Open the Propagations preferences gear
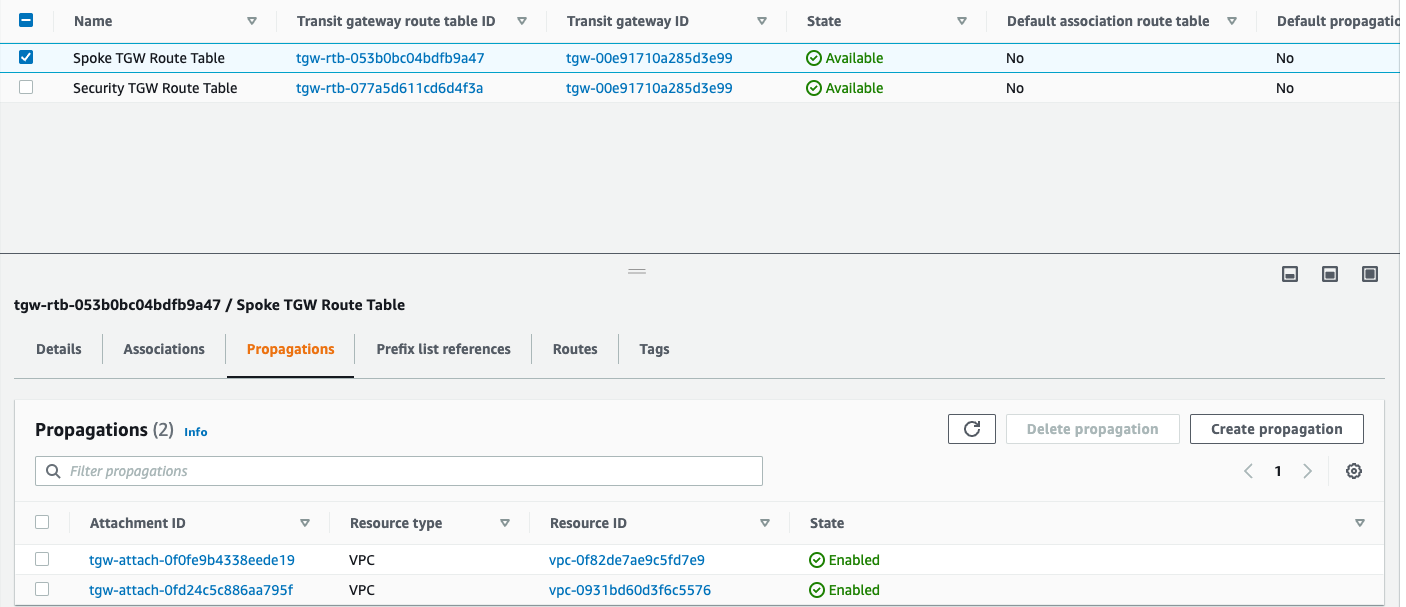Screen dimensions: 1406x607 click(x=1354, y=470)
